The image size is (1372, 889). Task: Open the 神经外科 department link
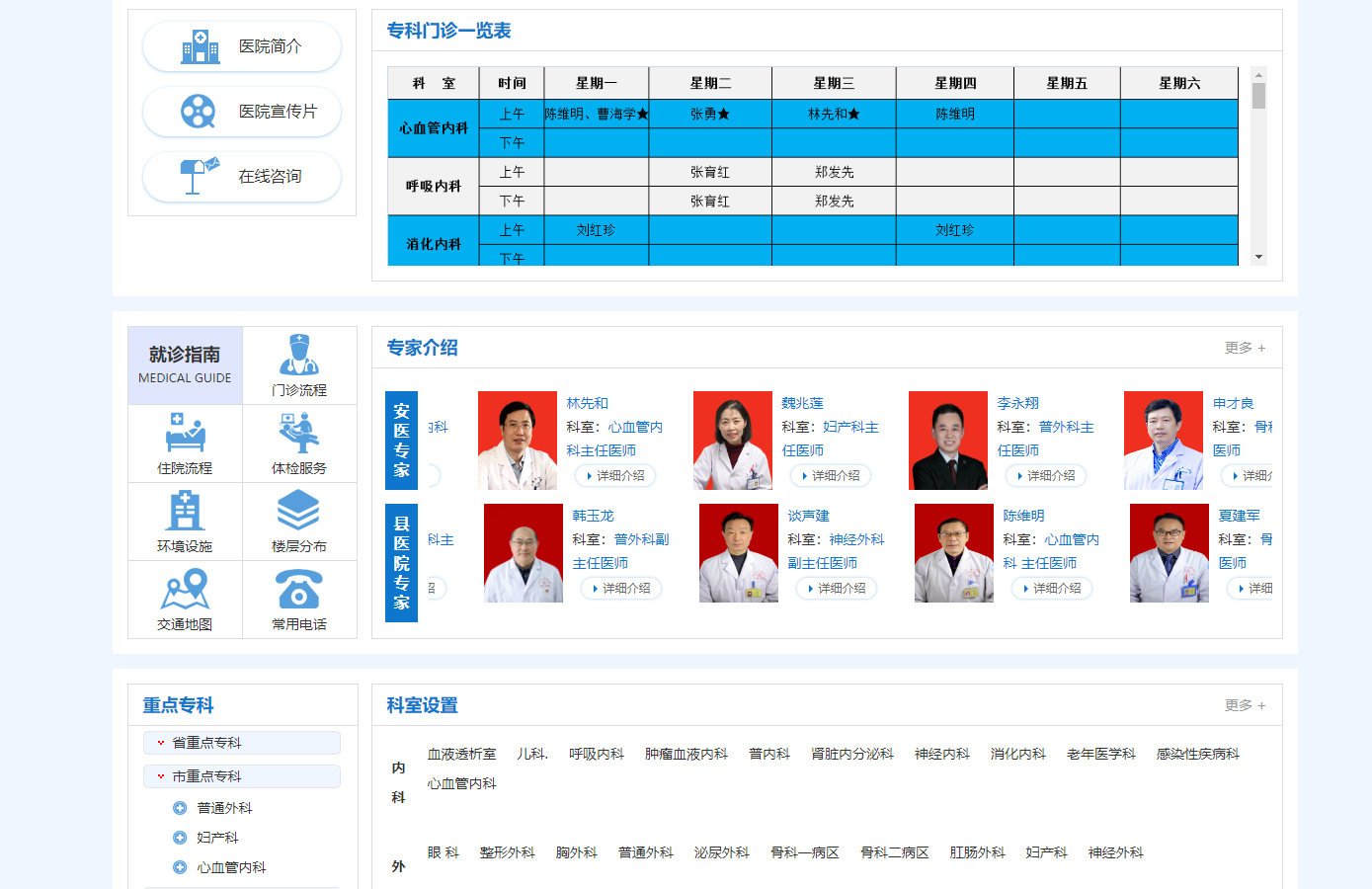click(1116, 852)
